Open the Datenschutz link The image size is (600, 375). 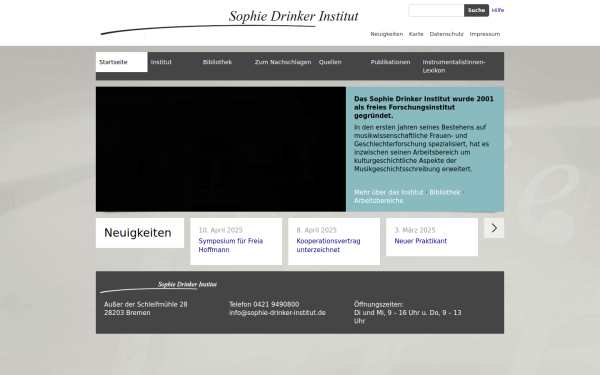446,34
